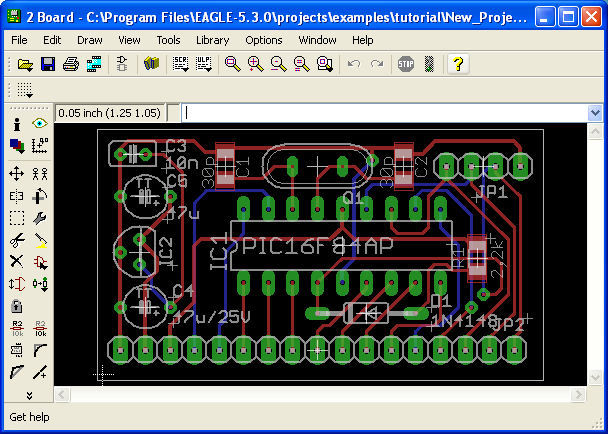The height and width of the screenshot is (434, 608).
Task: Zoom in on the board
Action: 256,64
